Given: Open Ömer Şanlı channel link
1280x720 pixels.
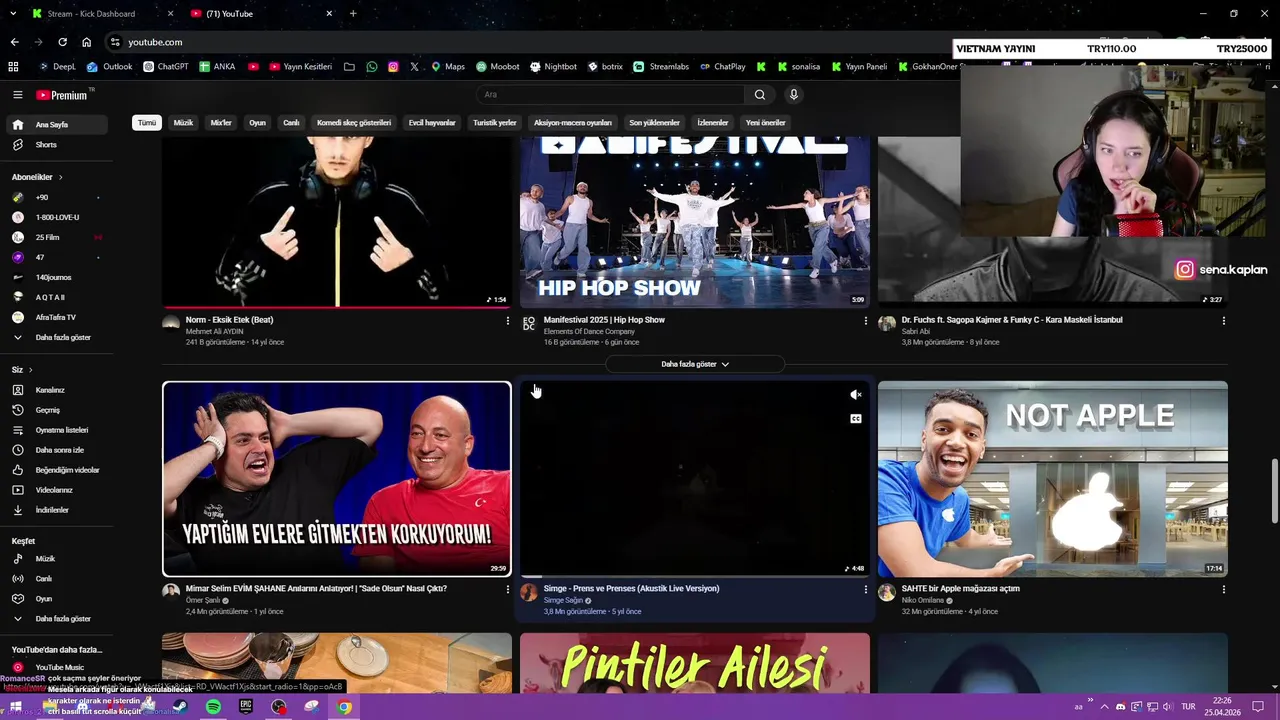Looking at the screenshot, I should point(201,600).
